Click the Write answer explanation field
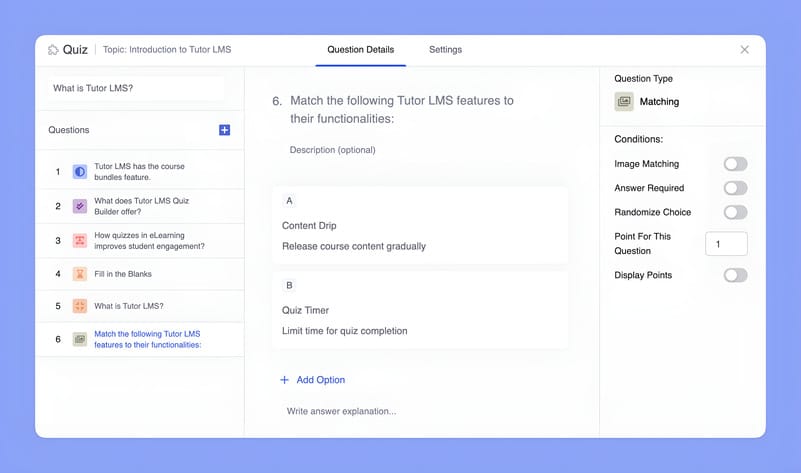The image size is (801, 473). [341, 411]
